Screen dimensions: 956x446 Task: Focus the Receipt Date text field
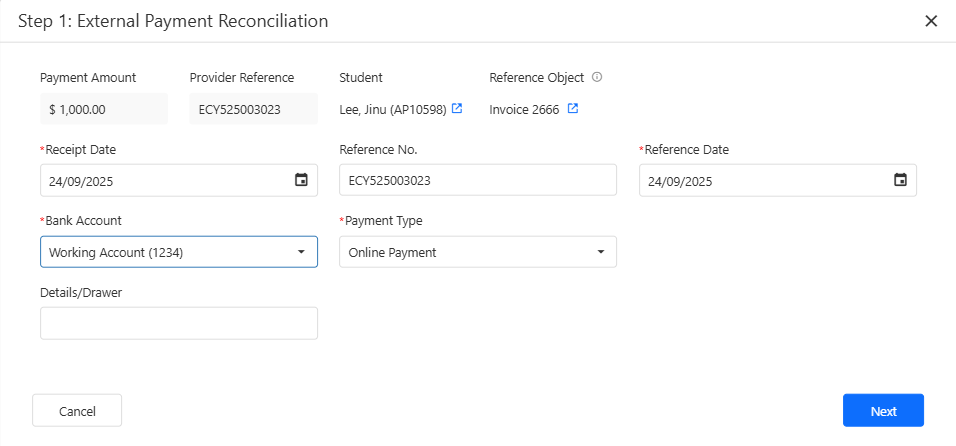coord(160,181)
